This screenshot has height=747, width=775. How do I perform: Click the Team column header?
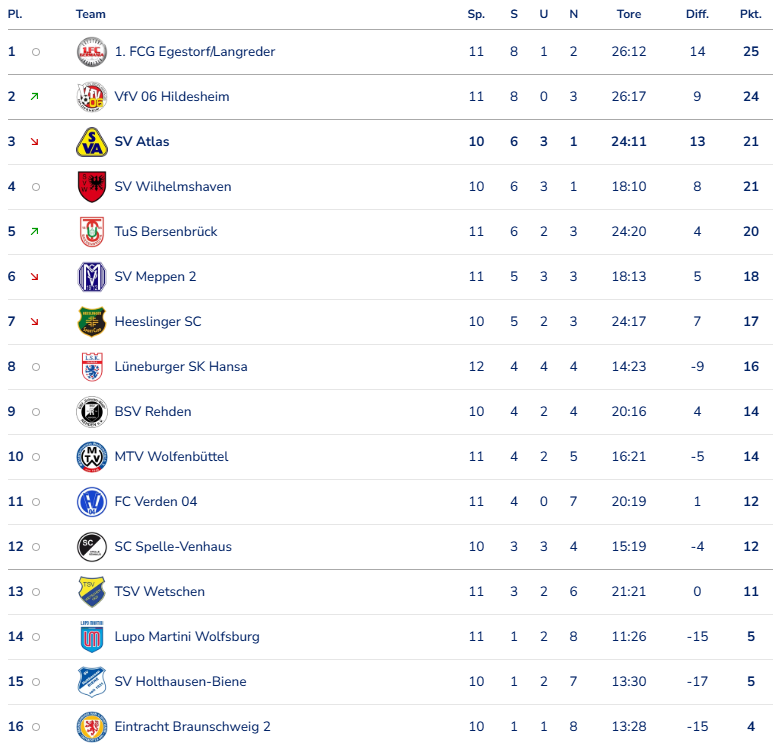[90, 15]
